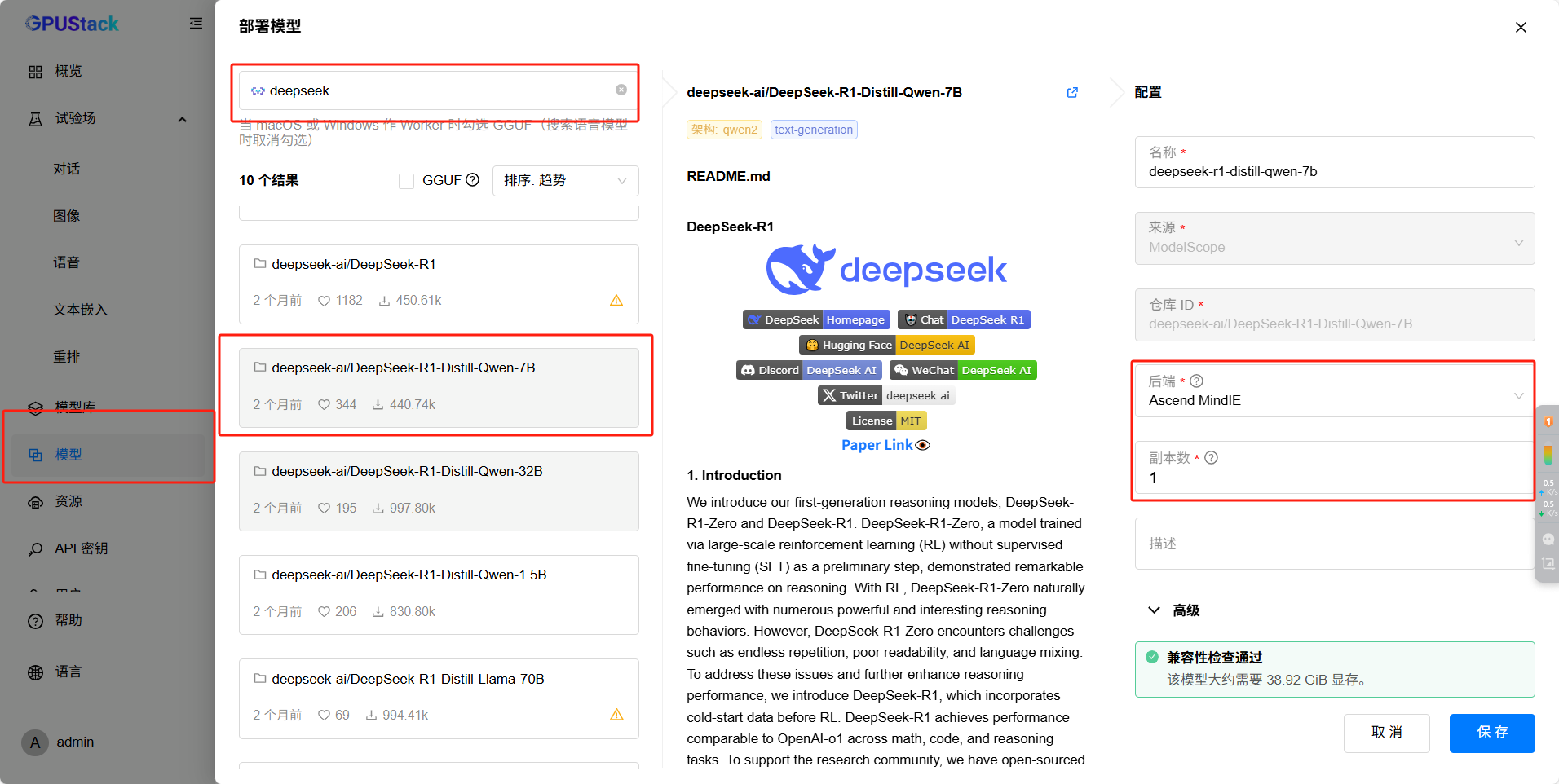Screen dimensions: 1559x784
Task: Click the description field
Action: tap(1334, 544)
